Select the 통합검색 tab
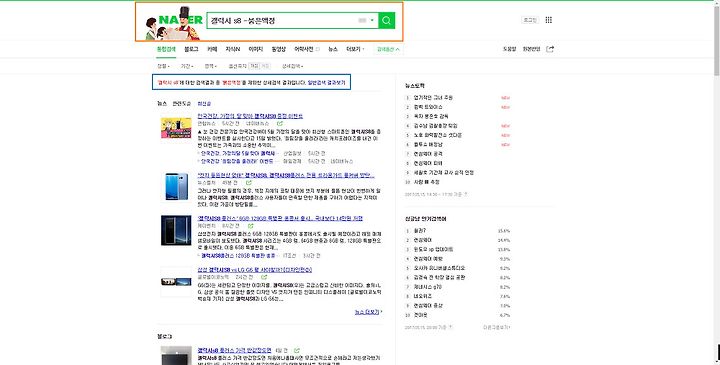The width and height of the screenshot is (720, 365). pos(166,49)
